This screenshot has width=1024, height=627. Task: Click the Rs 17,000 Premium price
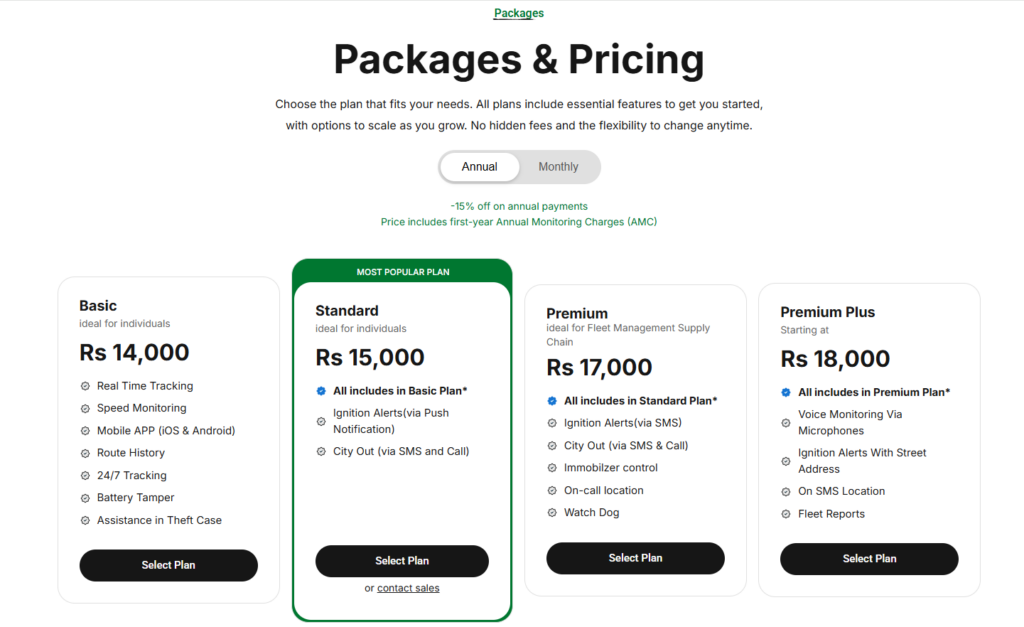pyautogui.click(x=599, y=368)
